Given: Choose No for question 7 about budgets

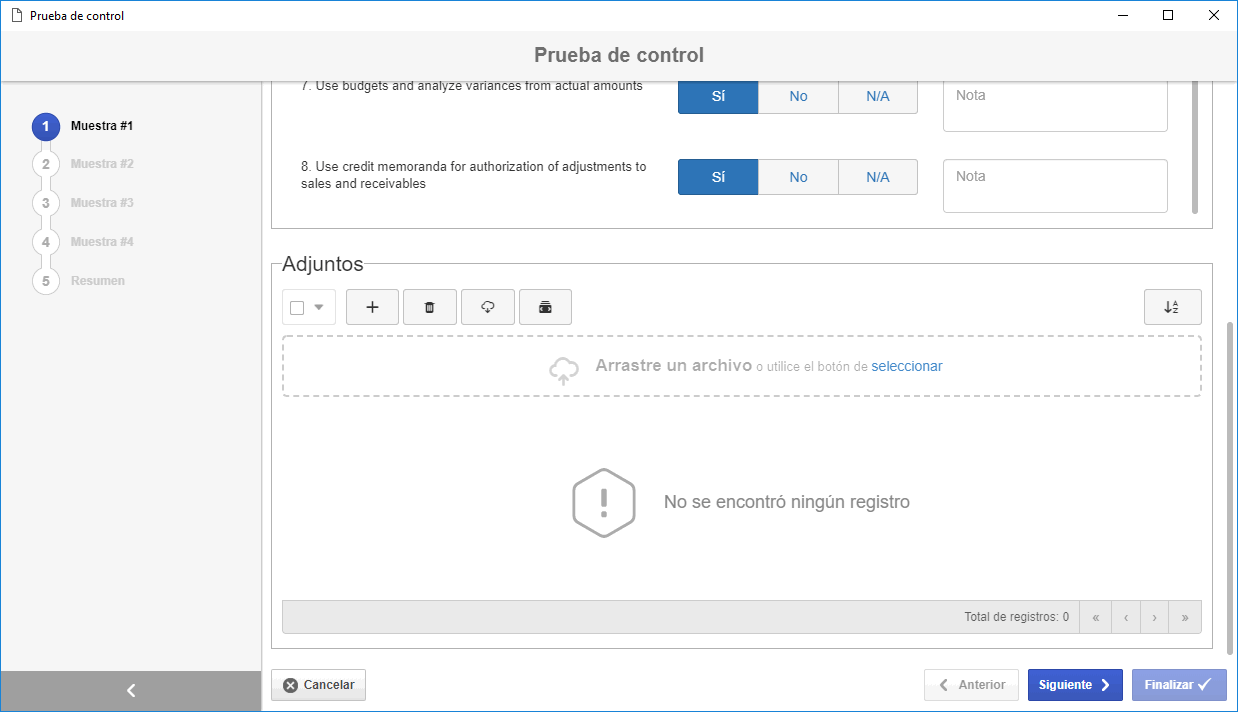Looking at the screenshot, I should click(x=798, y=97).
